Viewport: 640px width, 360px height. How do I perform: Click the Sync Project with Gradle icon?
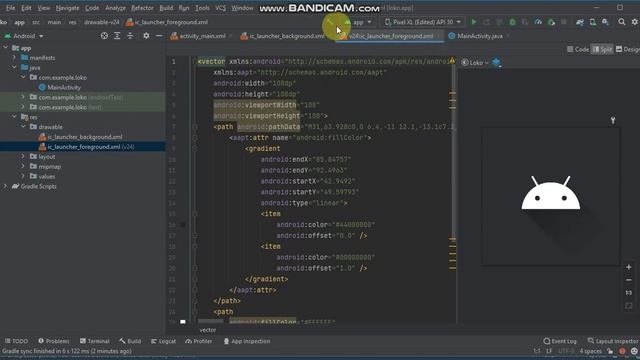pos(580,22)
